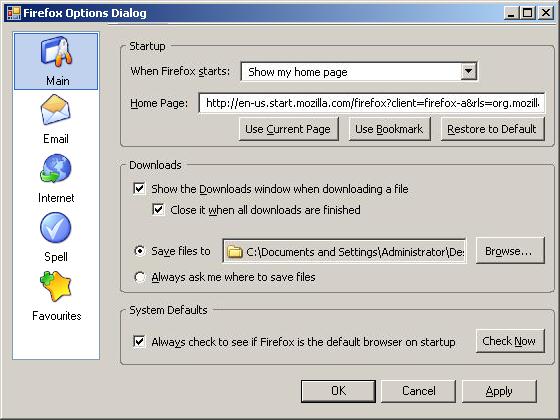Dismiss dialog with Cancel button
This screenshot has height=420, width=560.
(x=419, y=391)
